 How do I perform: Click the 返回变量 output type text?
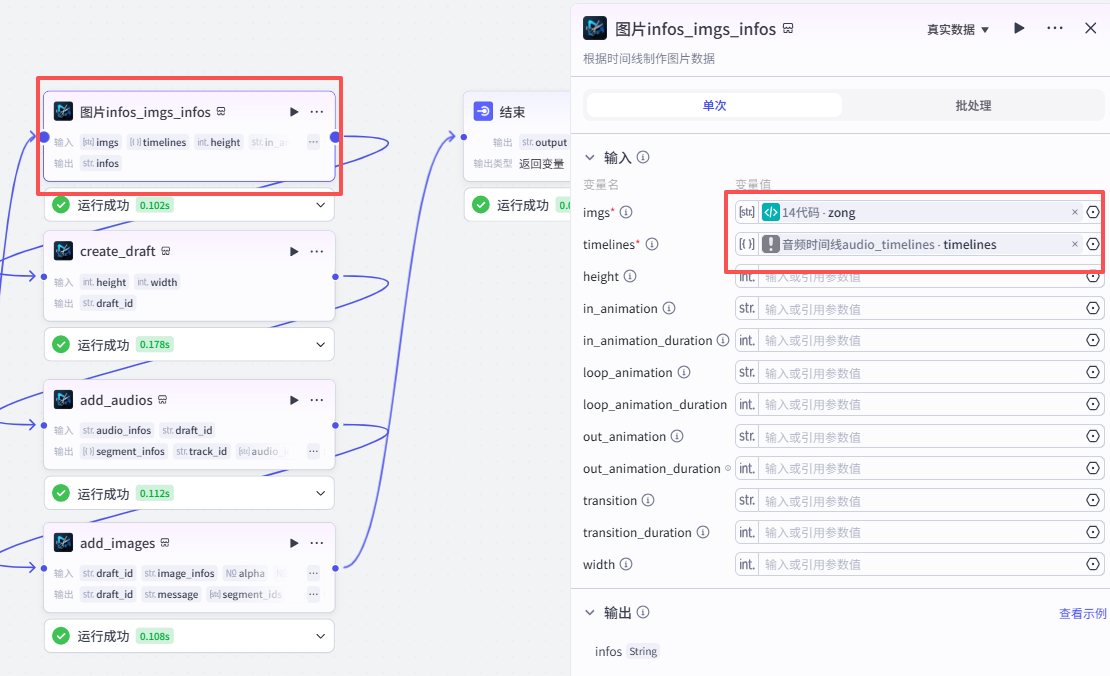tap(542, 164)
